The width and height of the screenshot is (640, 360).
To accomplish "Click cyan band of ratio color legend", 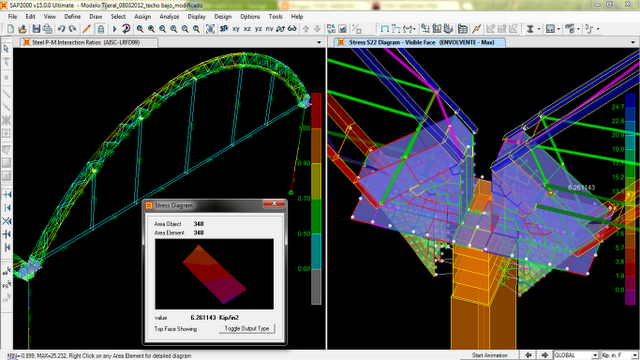I will [316, 251].
